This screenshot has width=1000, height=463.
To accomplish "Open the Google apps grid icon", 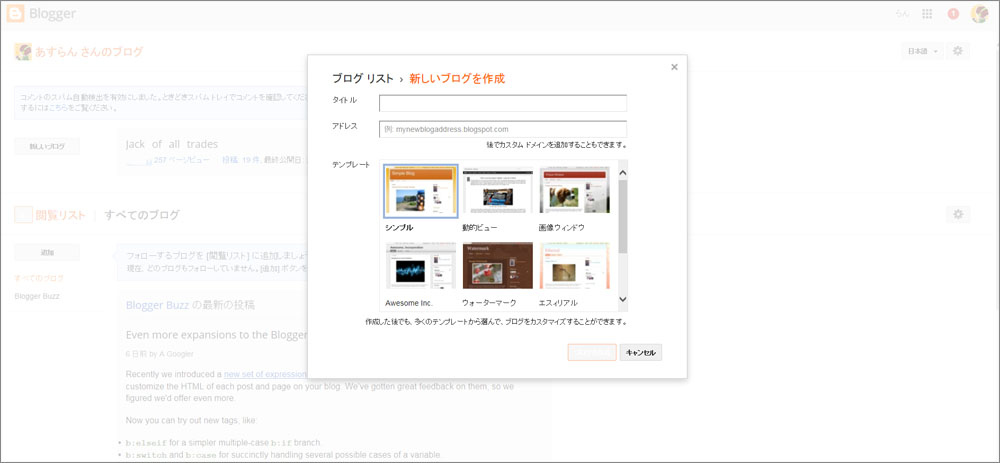I will pyautogui.click(x=928, y=13).
